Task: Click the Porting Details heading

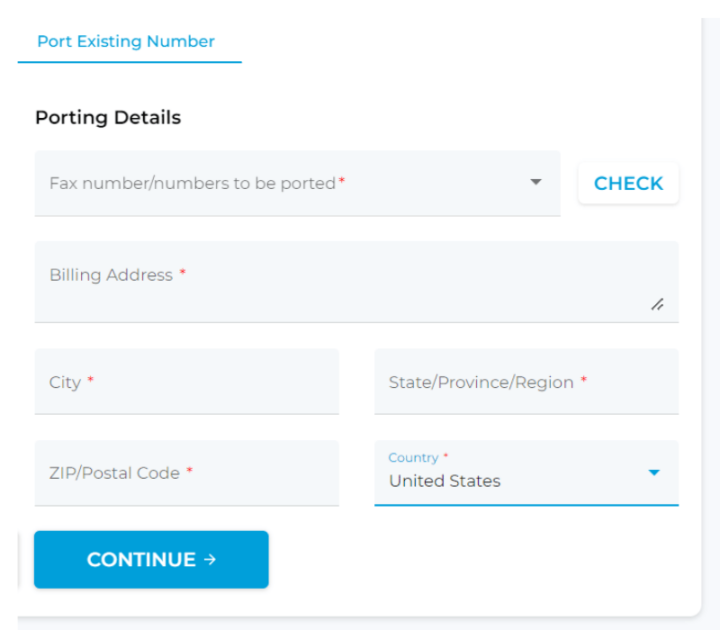Action: pos(108,117)
